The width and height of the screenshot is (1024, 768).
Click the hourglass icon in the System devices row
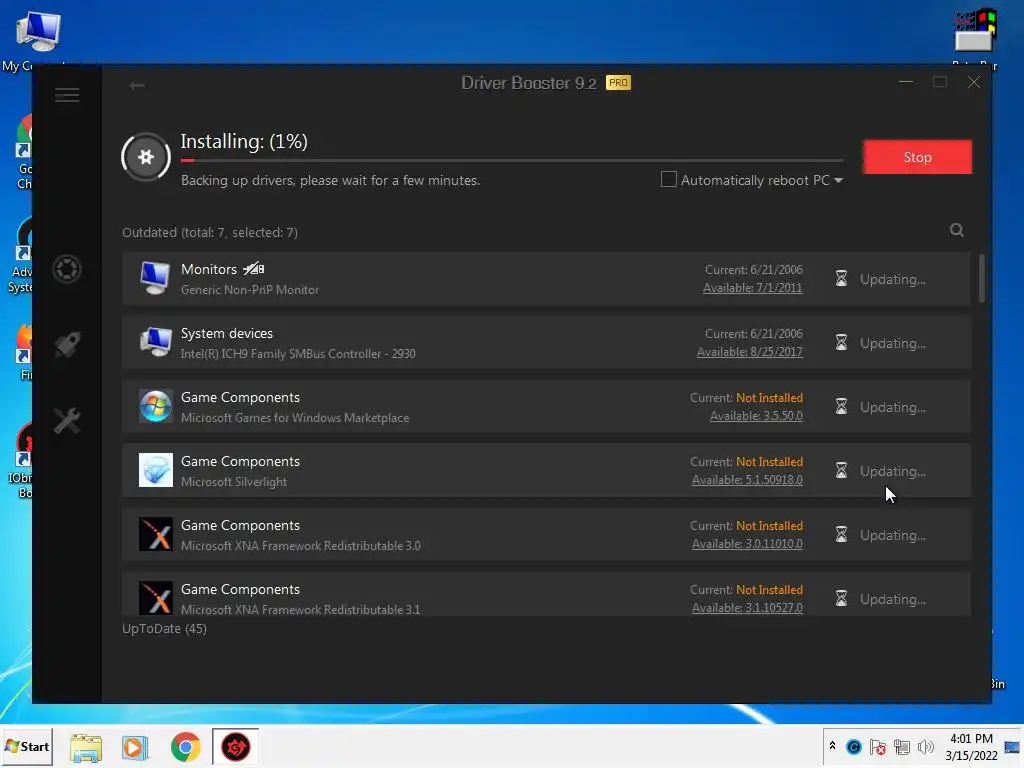pos(841,343)
